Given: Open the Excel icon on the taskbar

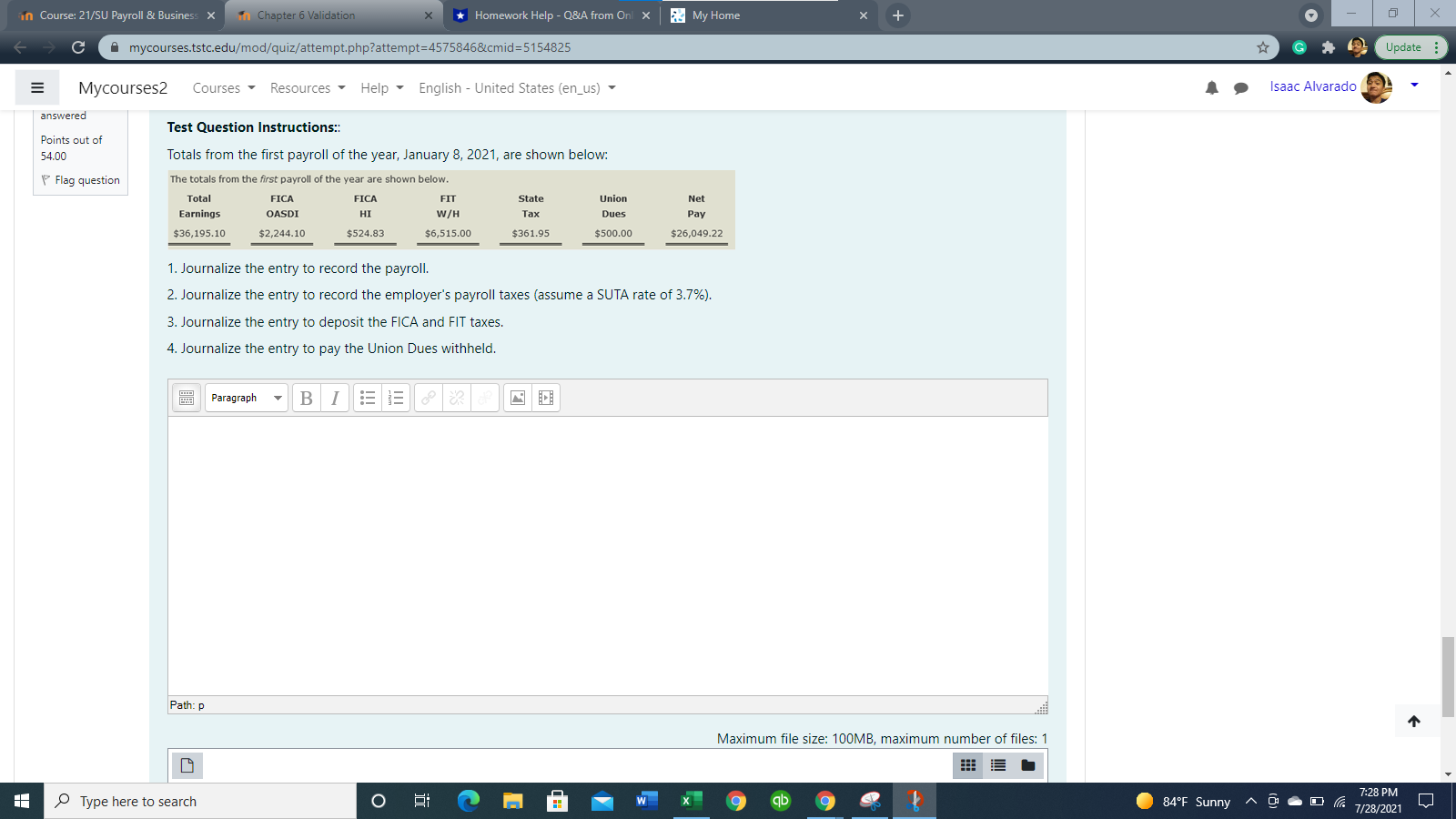Looking at the screenshot, I should [x=691, y=801].
